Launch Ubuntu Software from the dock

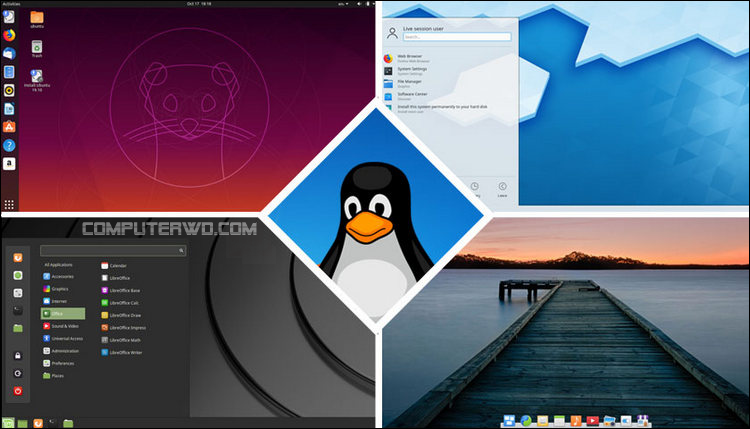9,127
